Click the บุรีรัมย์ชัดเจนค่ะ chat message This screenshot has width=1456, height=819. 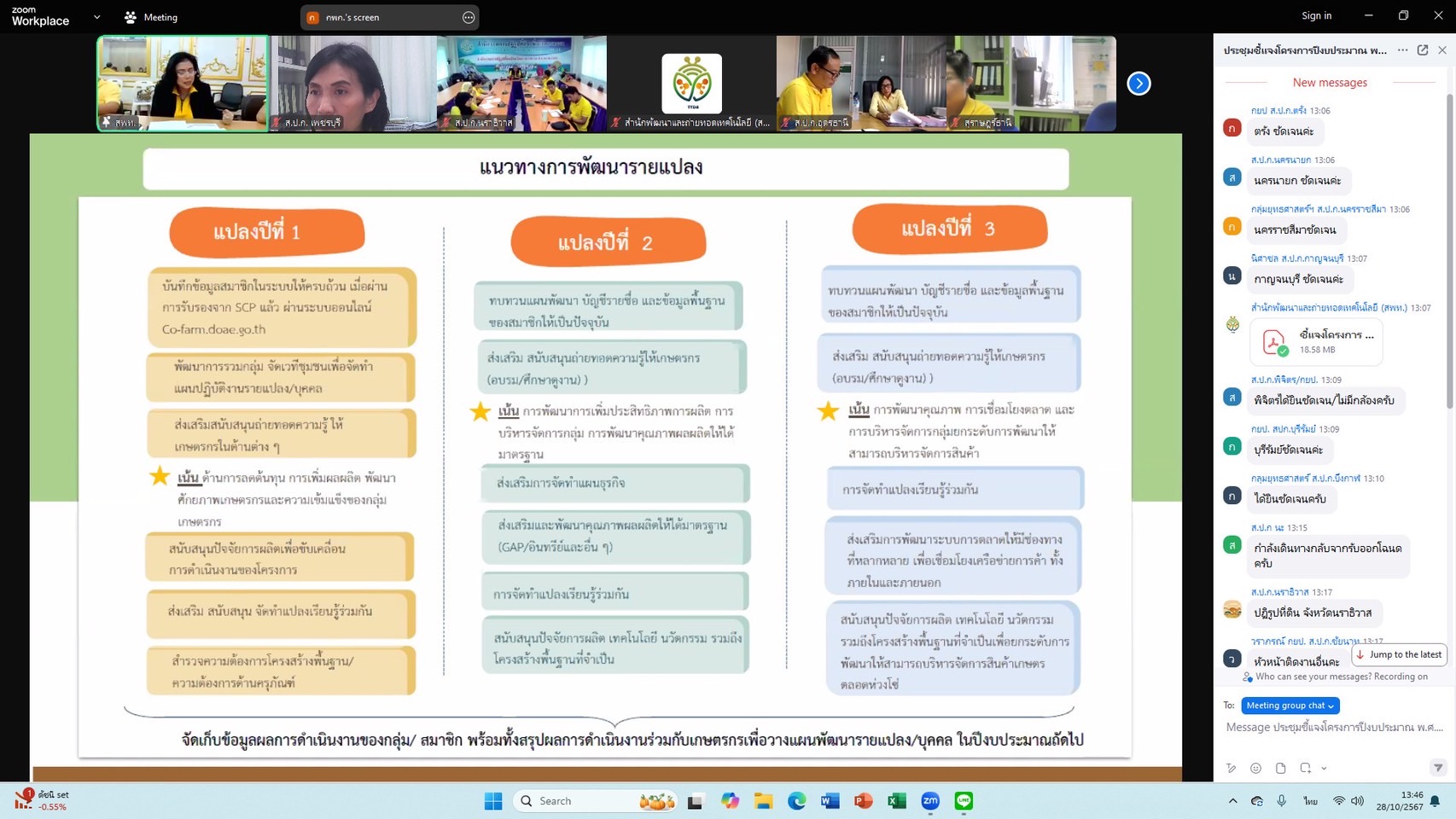1288,450
